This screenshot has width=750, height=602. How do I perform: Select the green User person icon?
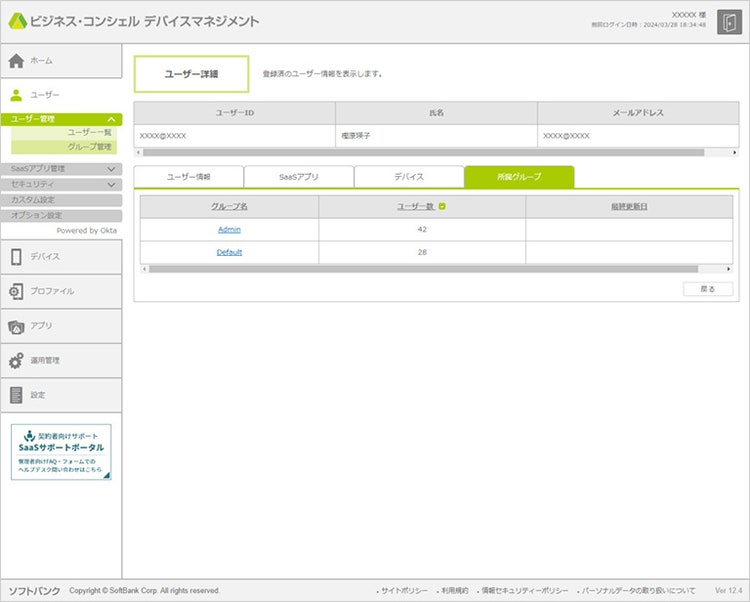(16, 95)
